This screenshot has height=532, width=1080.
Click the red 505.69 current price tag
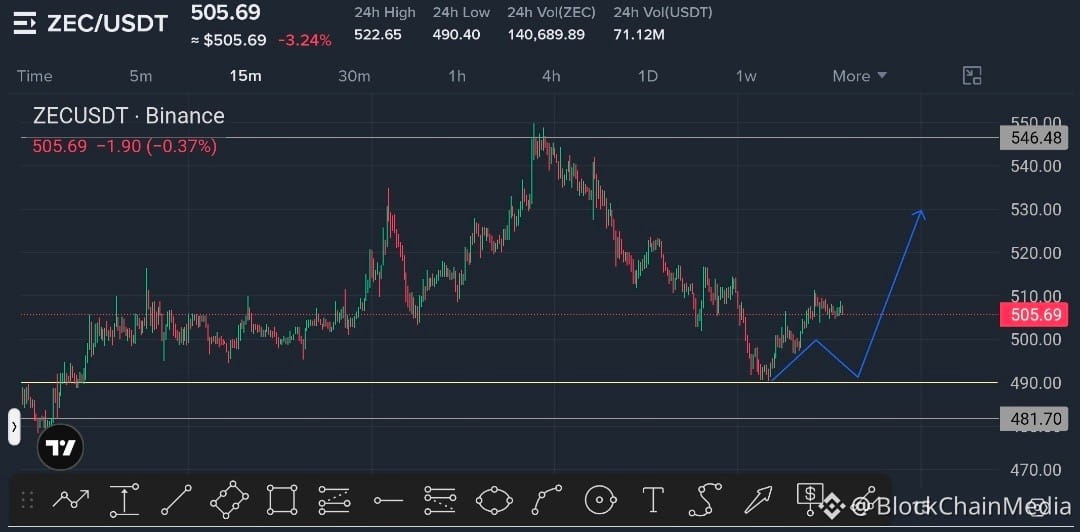pyautogui.click(x=1035, y=314)
